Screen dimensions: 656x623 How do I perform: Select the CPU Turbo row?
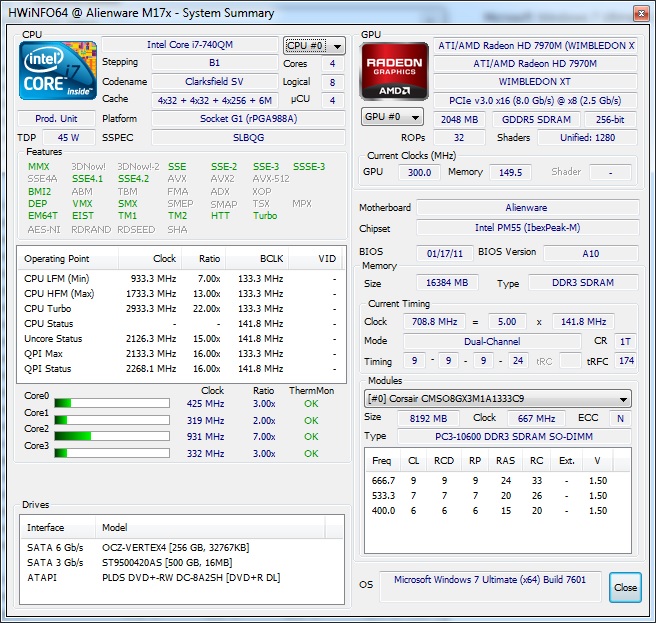(x=181, y=309)
